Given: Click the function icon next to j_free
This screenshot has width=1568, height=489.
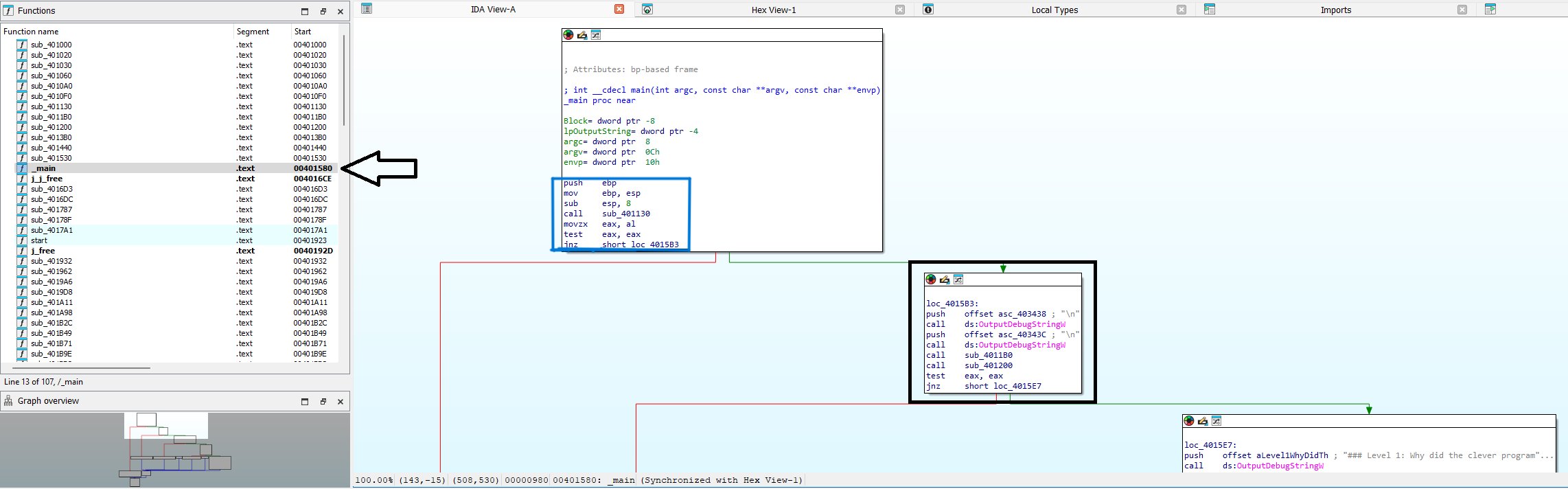Looking at the screenshot, I should pyautogui.click(x=22, y=251).
